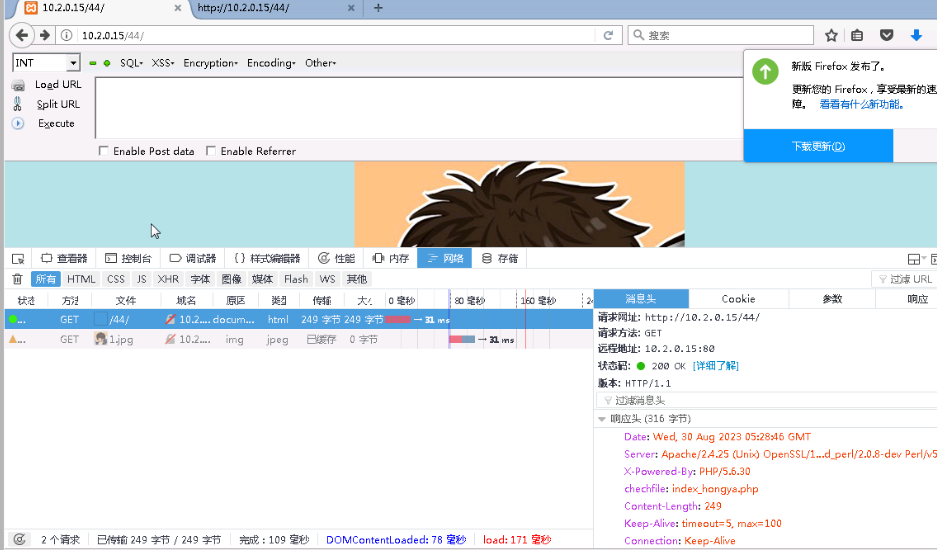The width and height of the screenshot is (937, 550).
Task: Filter requests by 媒体 media
Action: [x=262, y=279]
